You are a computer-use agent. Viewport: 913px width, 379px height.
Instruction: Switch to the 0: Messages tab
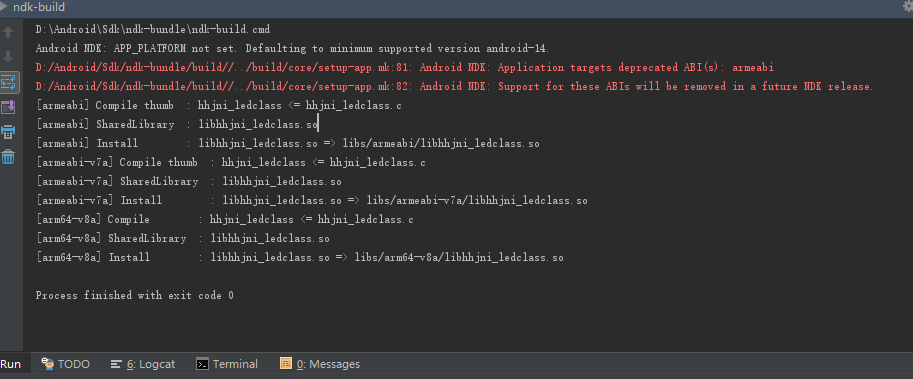point(320,364)
